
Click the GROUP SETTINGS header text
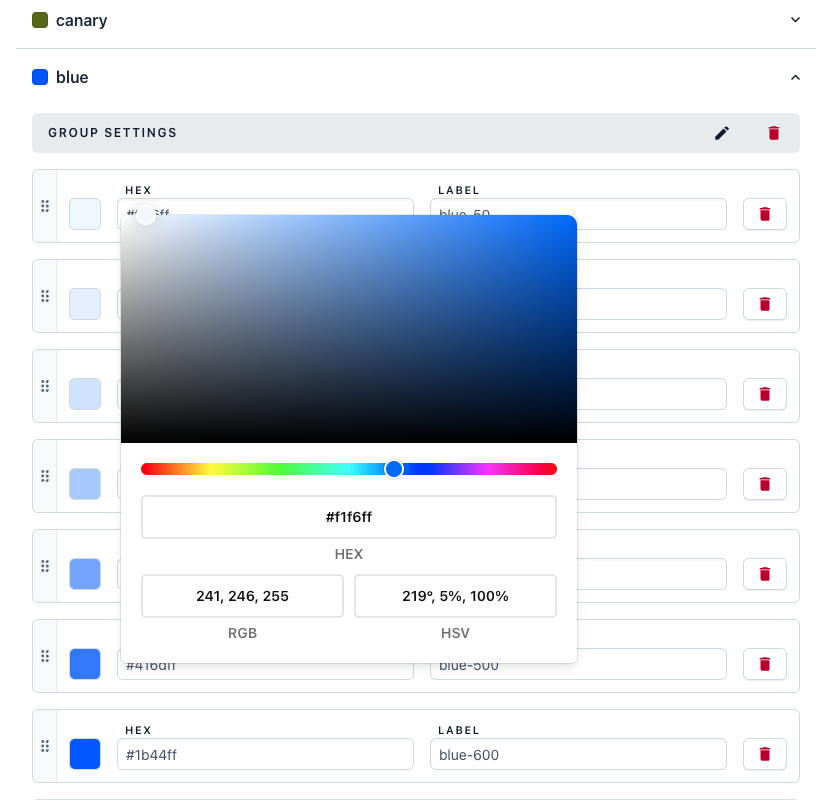112,133
